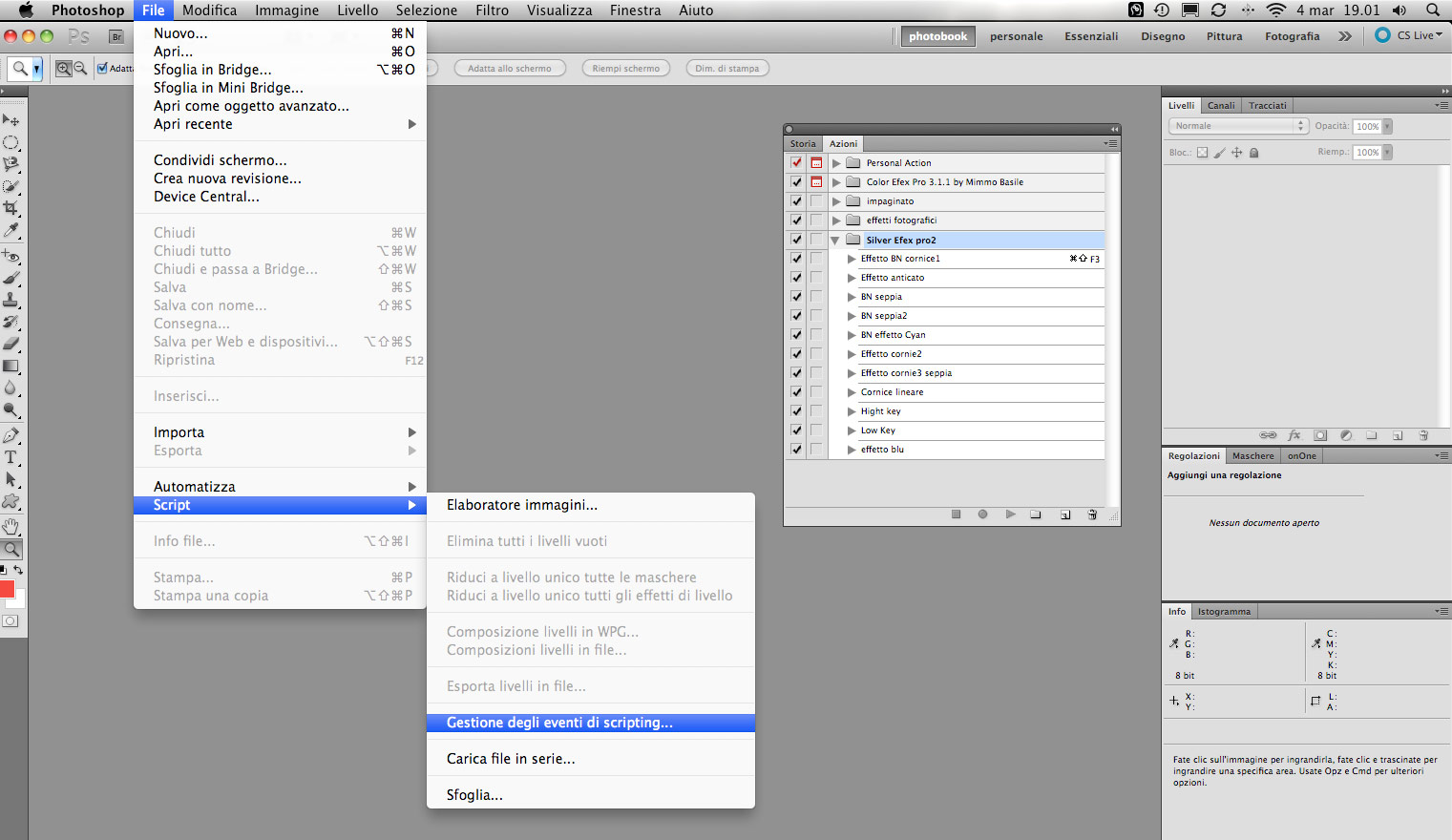Image resolution: width=1452 pixels, height=840 pixels.
Task: Open Azioni panel options menu
Action: [1110, 143]
